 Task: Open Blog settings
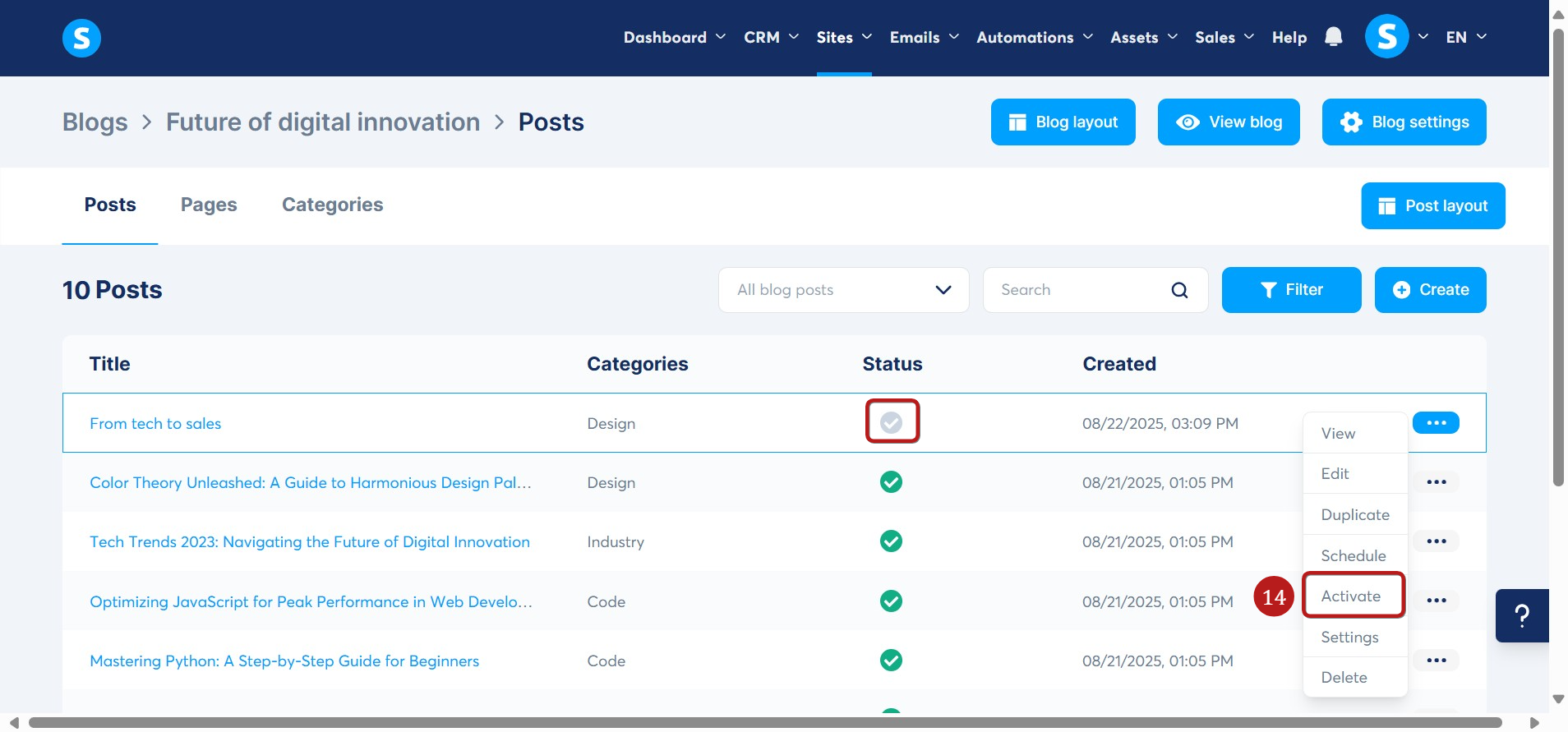[1404, 122]
